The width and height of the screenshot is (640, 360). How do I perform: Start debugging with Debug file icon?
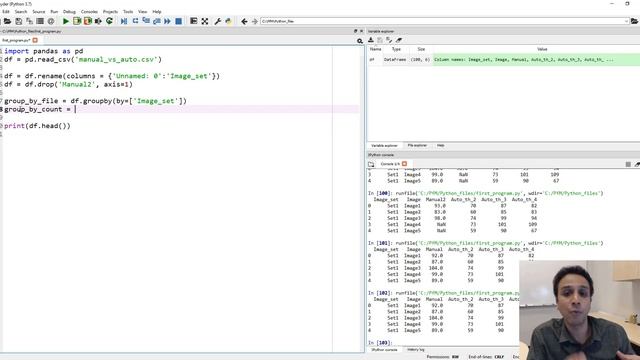point(124,21)
